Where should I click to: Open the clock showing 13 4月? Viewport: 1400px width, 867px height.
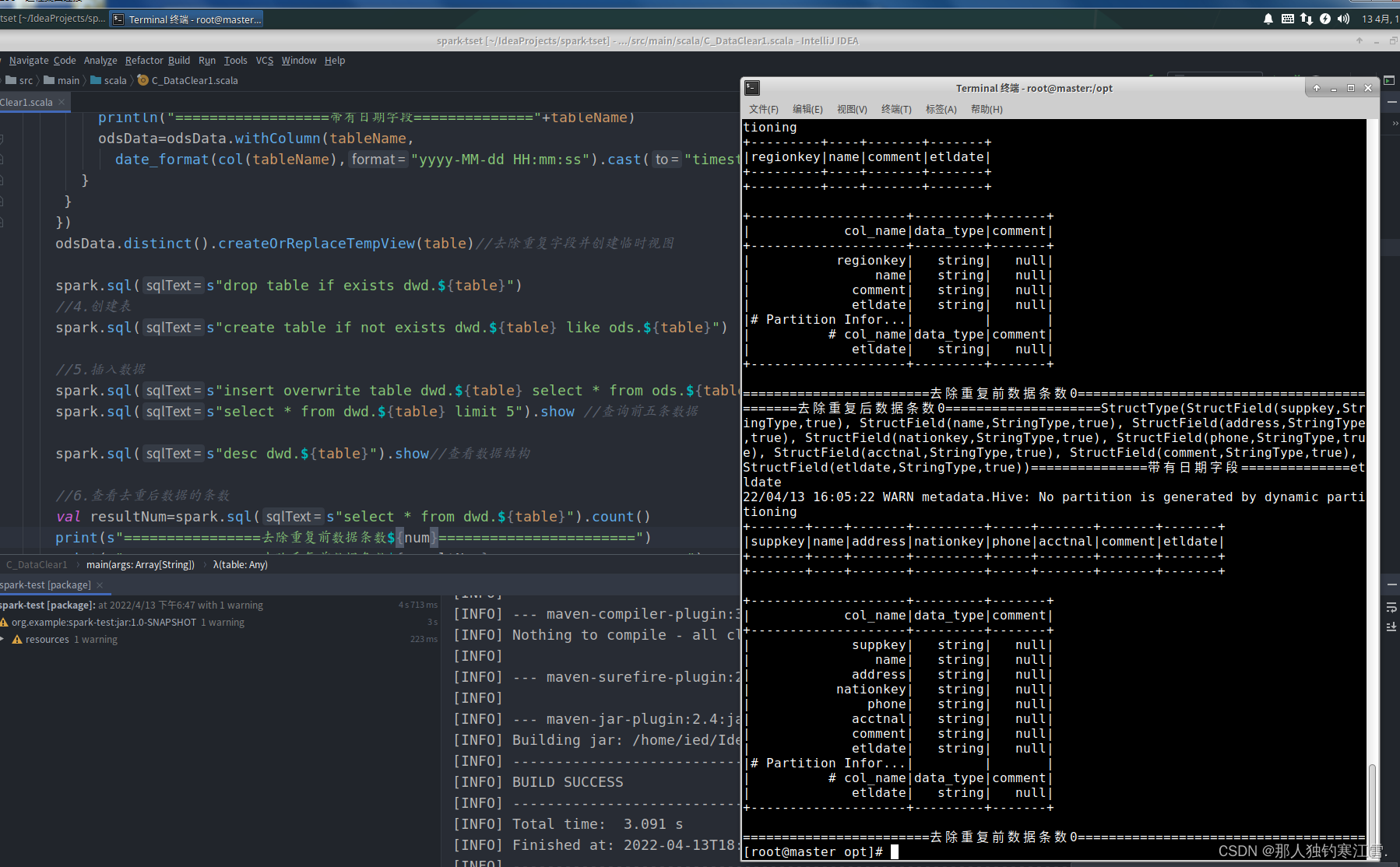1380,19
